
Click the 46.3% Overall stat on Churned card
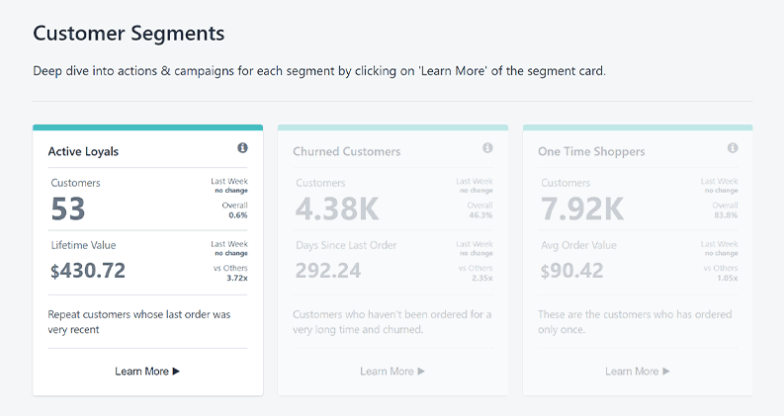[481, 215]
